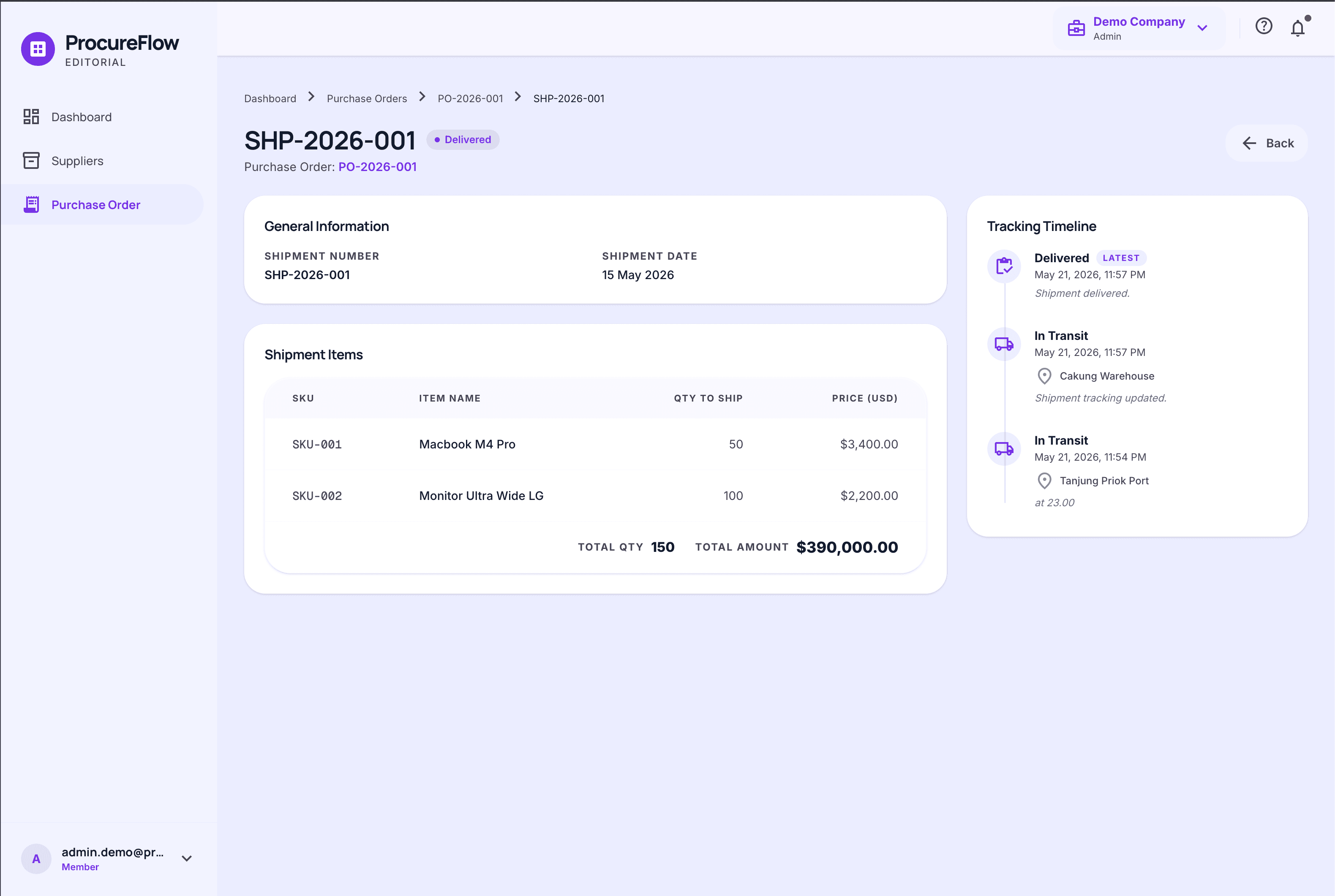Click the ProcureFlow logo icon
1335x896 pixels.
point(38,49)
